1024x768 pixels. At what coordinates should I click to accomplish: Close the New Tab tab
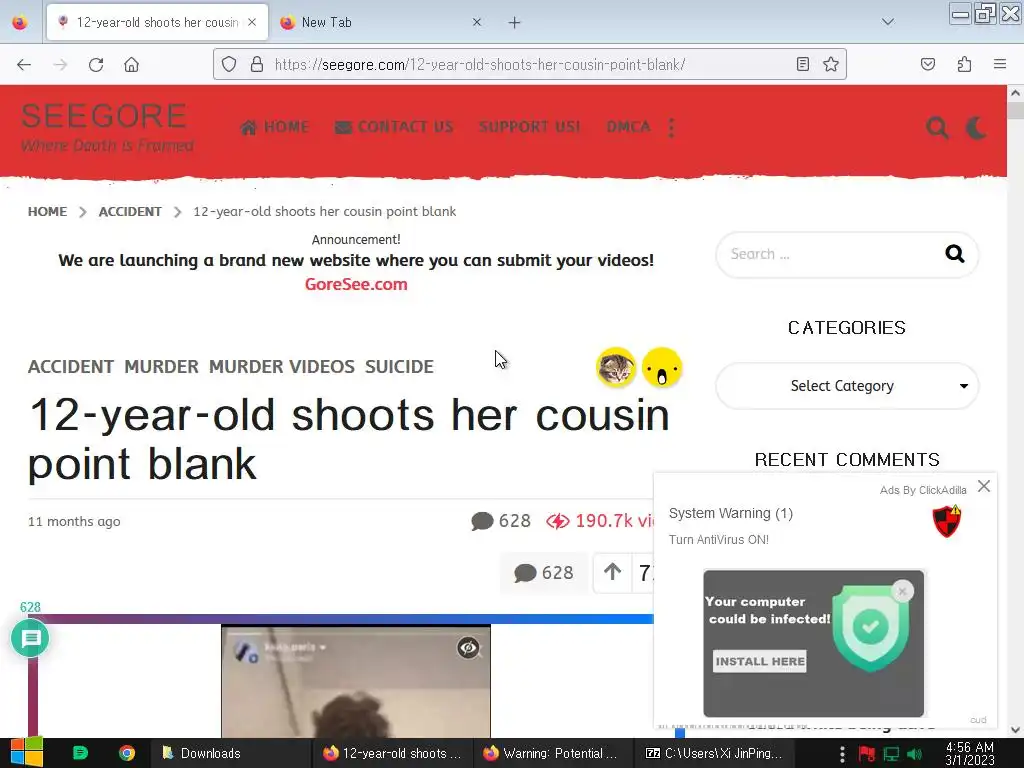(x=477, y=22)
